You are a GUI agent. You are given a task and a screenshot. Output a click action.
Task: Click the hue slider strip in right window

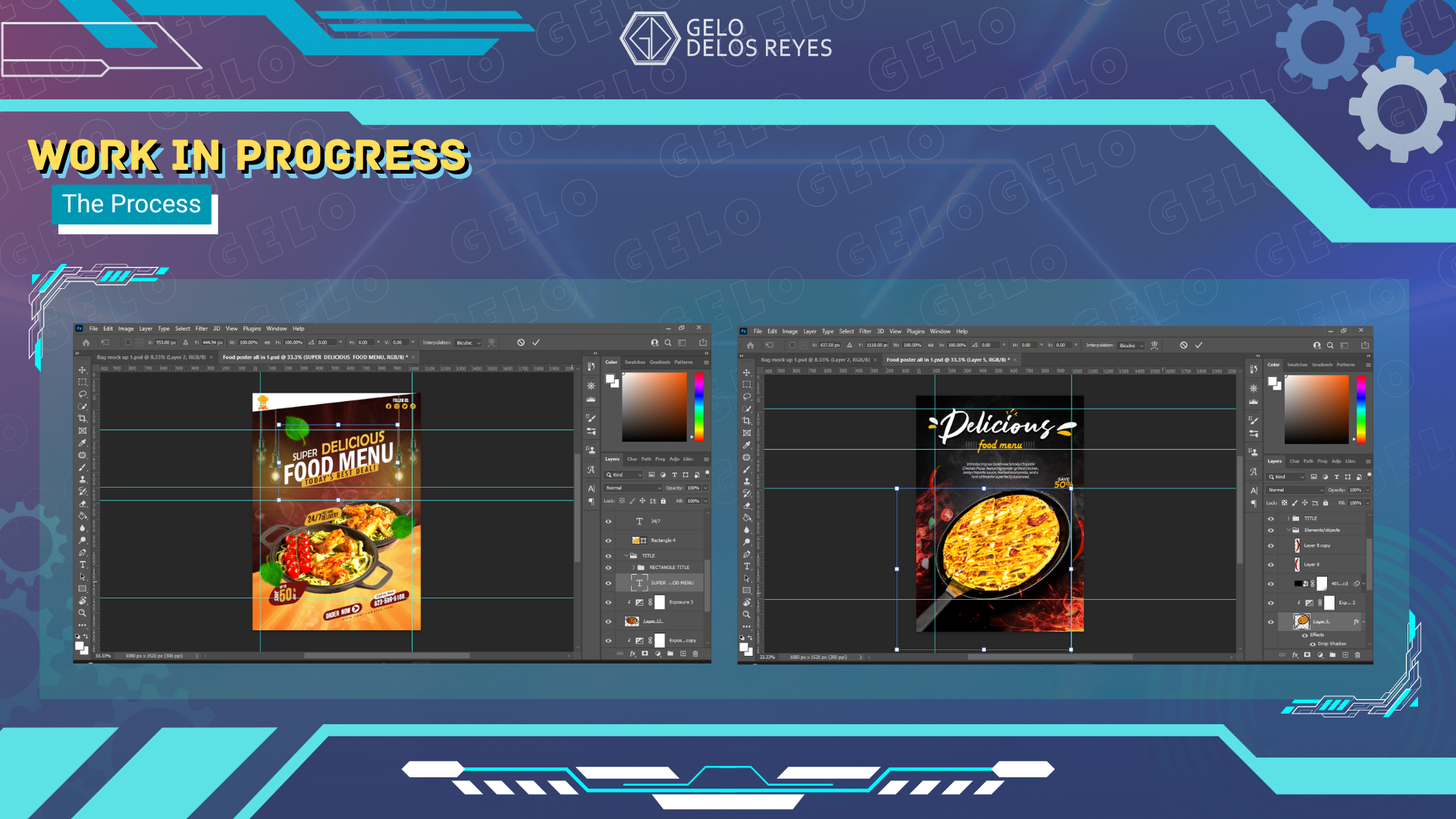[1361, 409]
